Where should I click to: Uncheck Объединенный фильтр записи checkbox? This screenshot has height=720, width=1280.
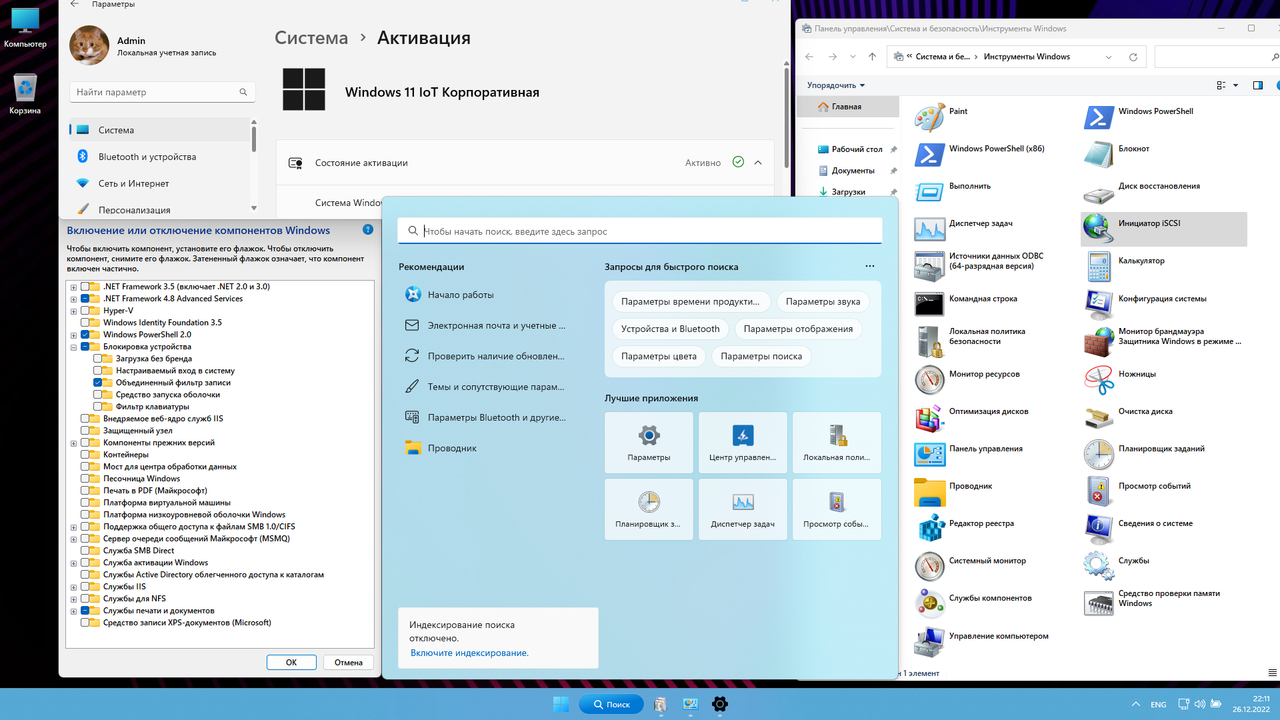(x=97, y=383)
